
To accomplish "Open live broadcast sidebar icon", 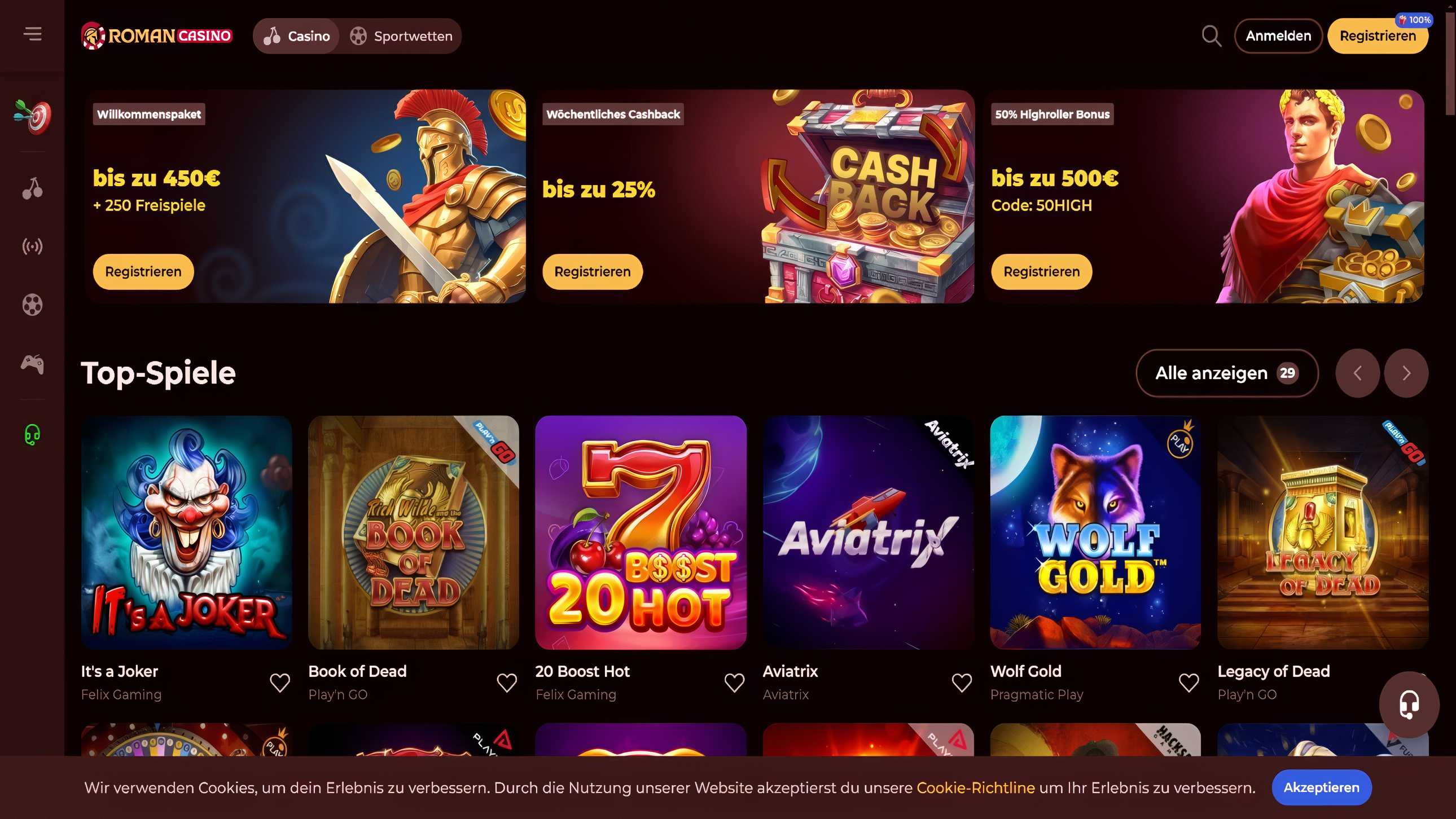I will coord(32,247).
